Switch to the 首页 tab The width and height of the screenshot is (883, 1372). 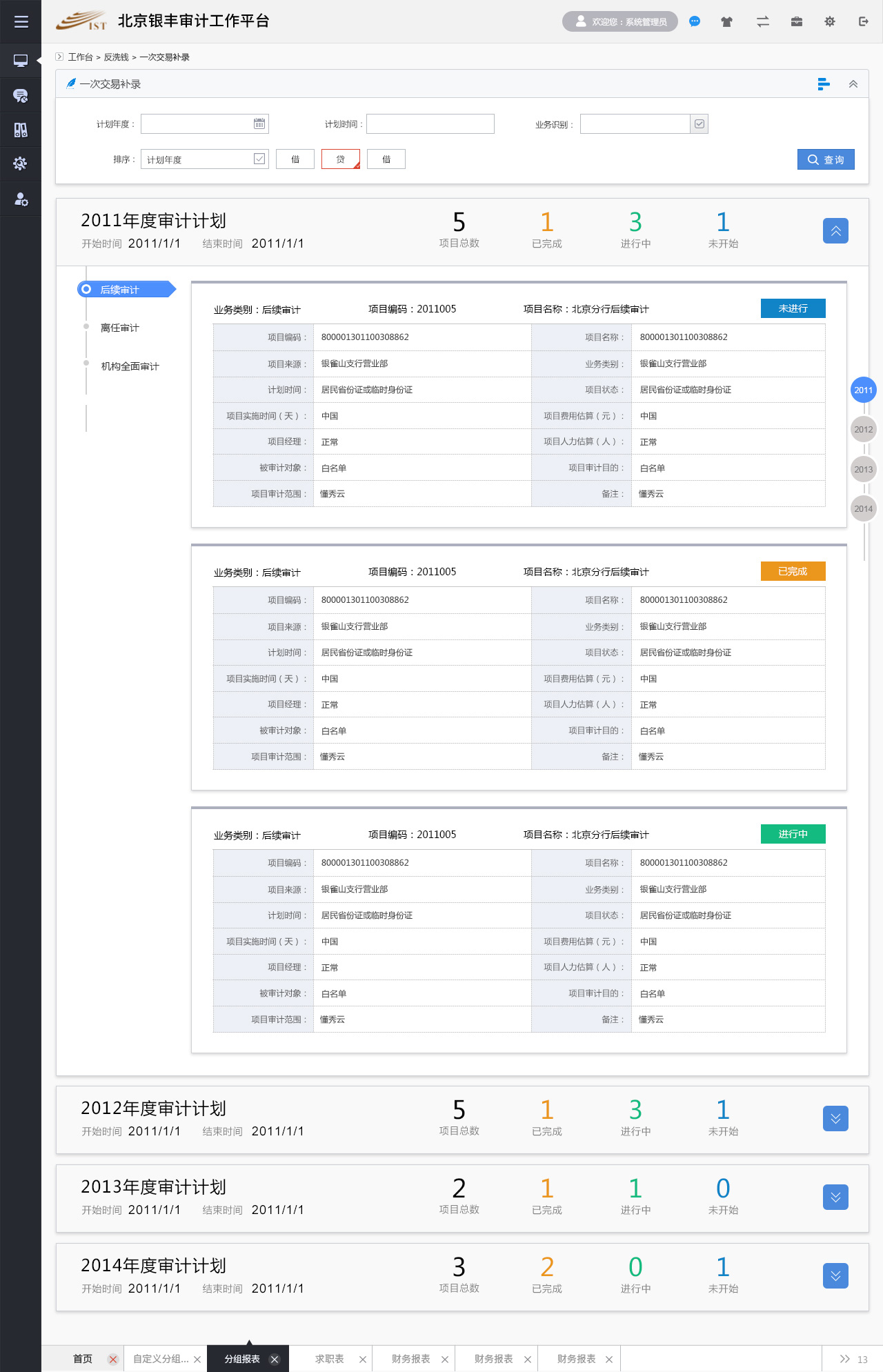83,1359
